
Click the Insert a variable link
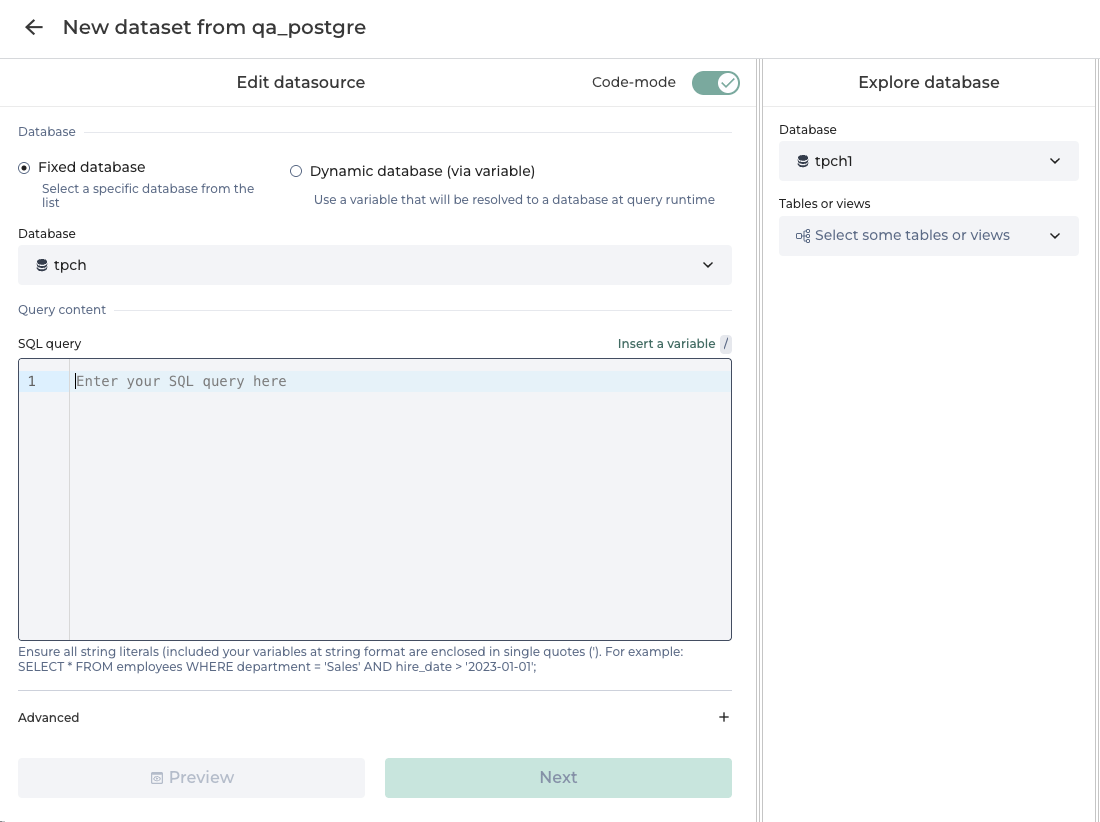pyautogui.click(x=666, y=344)
